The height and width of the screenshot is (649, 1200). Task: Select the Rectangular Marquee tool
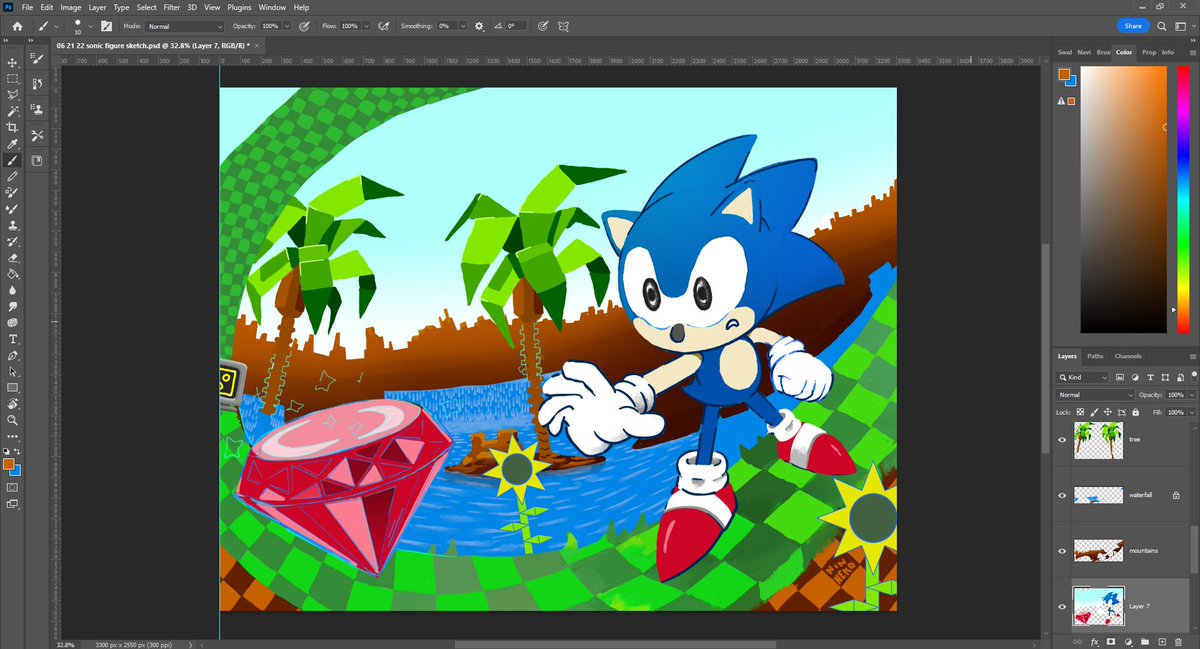[13, 78]
